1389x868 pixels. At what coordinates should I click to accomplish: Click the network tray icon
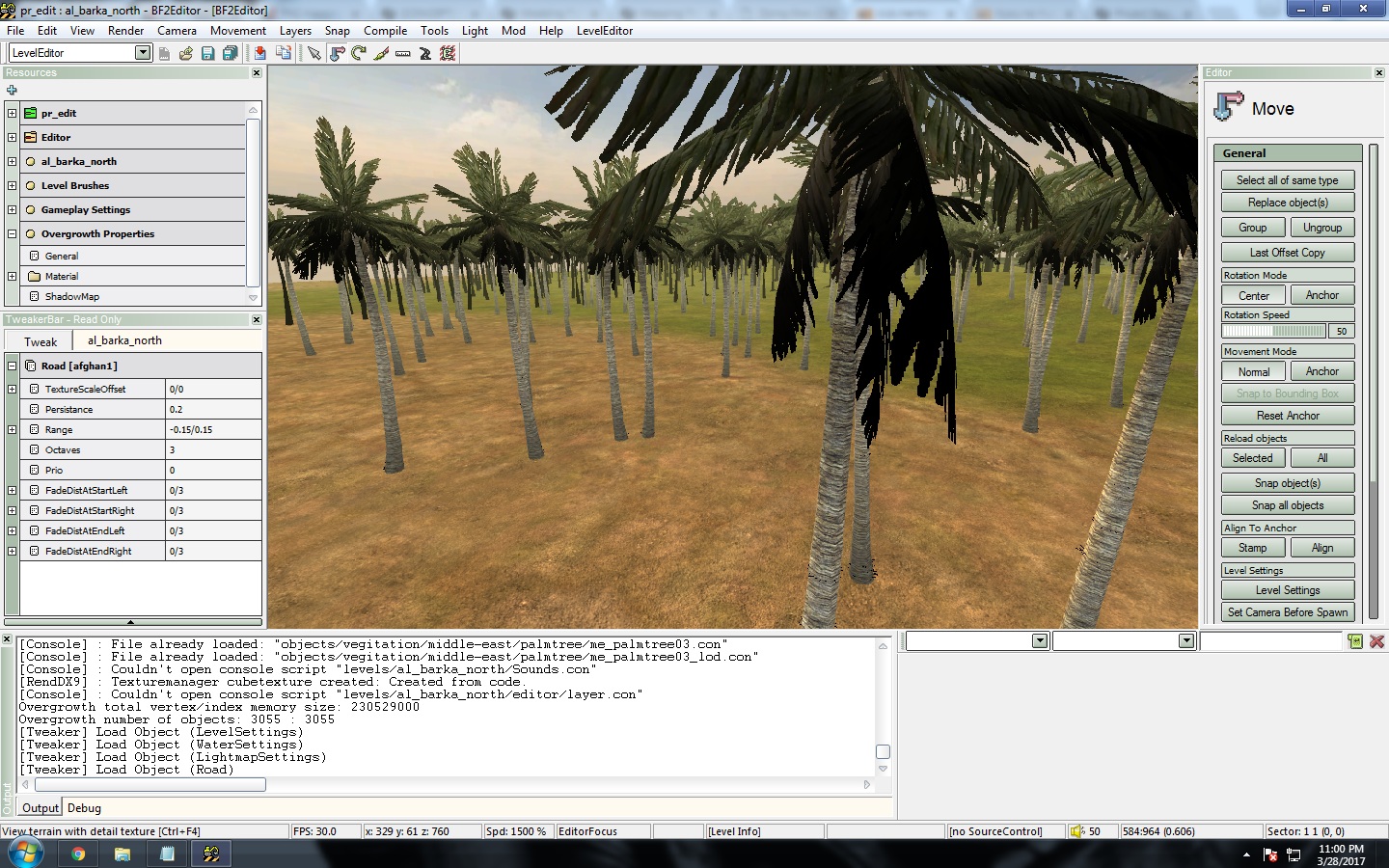[1294, 854]
